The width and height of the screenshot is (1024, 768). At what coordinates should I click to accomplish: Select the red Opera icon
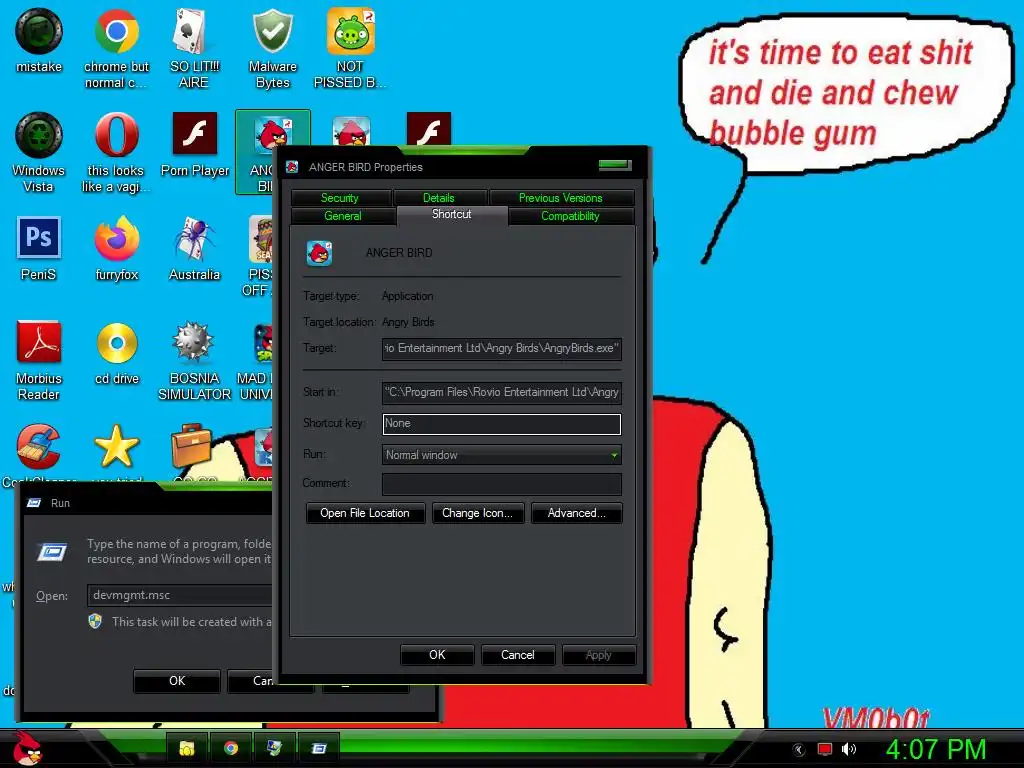116,135
